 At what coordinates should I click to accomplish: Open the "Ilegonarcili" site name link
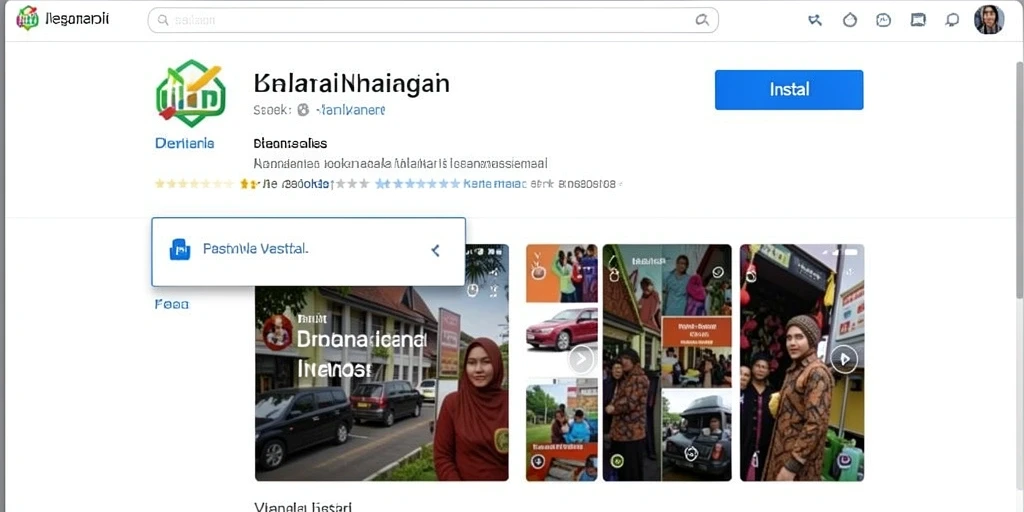tap(77, 19)
